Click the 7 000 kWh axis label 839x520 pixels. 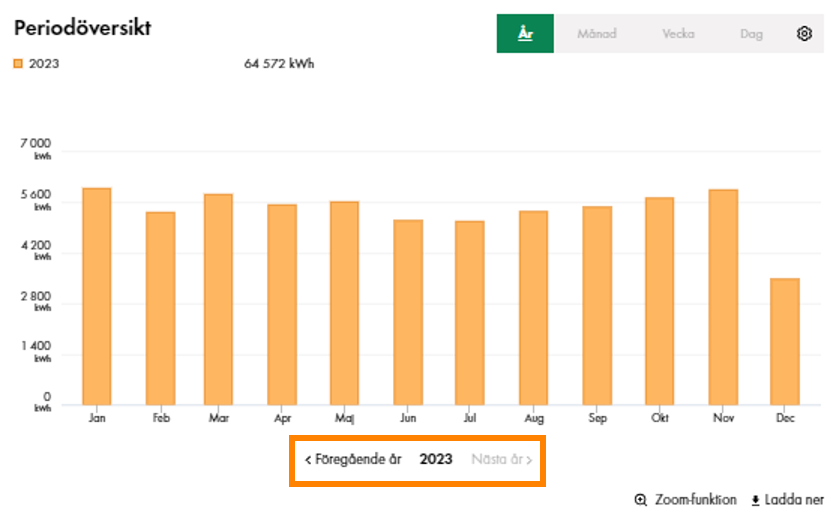coord(36,148)
